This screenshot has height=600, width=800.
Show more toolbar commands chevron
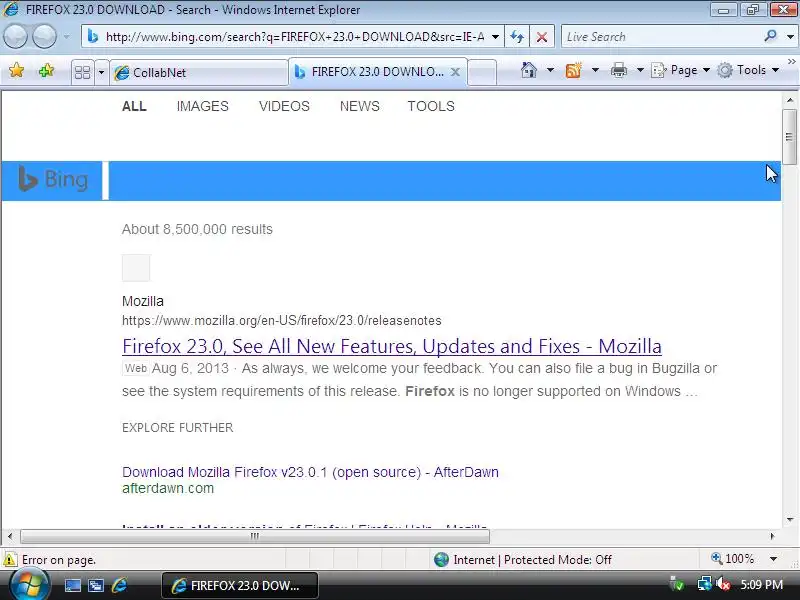(x=791, y=61)
